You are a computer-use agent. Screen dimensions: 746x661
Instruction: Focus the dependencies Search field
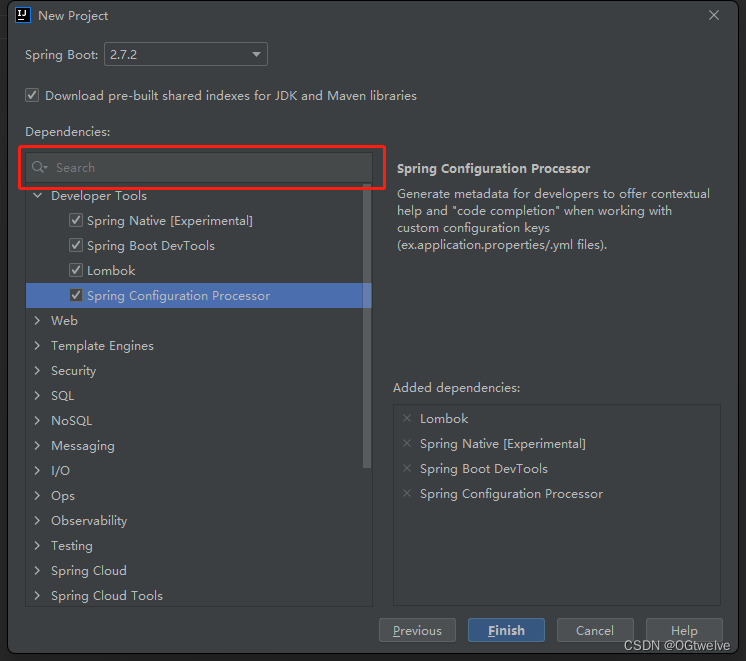coord(199,167)
